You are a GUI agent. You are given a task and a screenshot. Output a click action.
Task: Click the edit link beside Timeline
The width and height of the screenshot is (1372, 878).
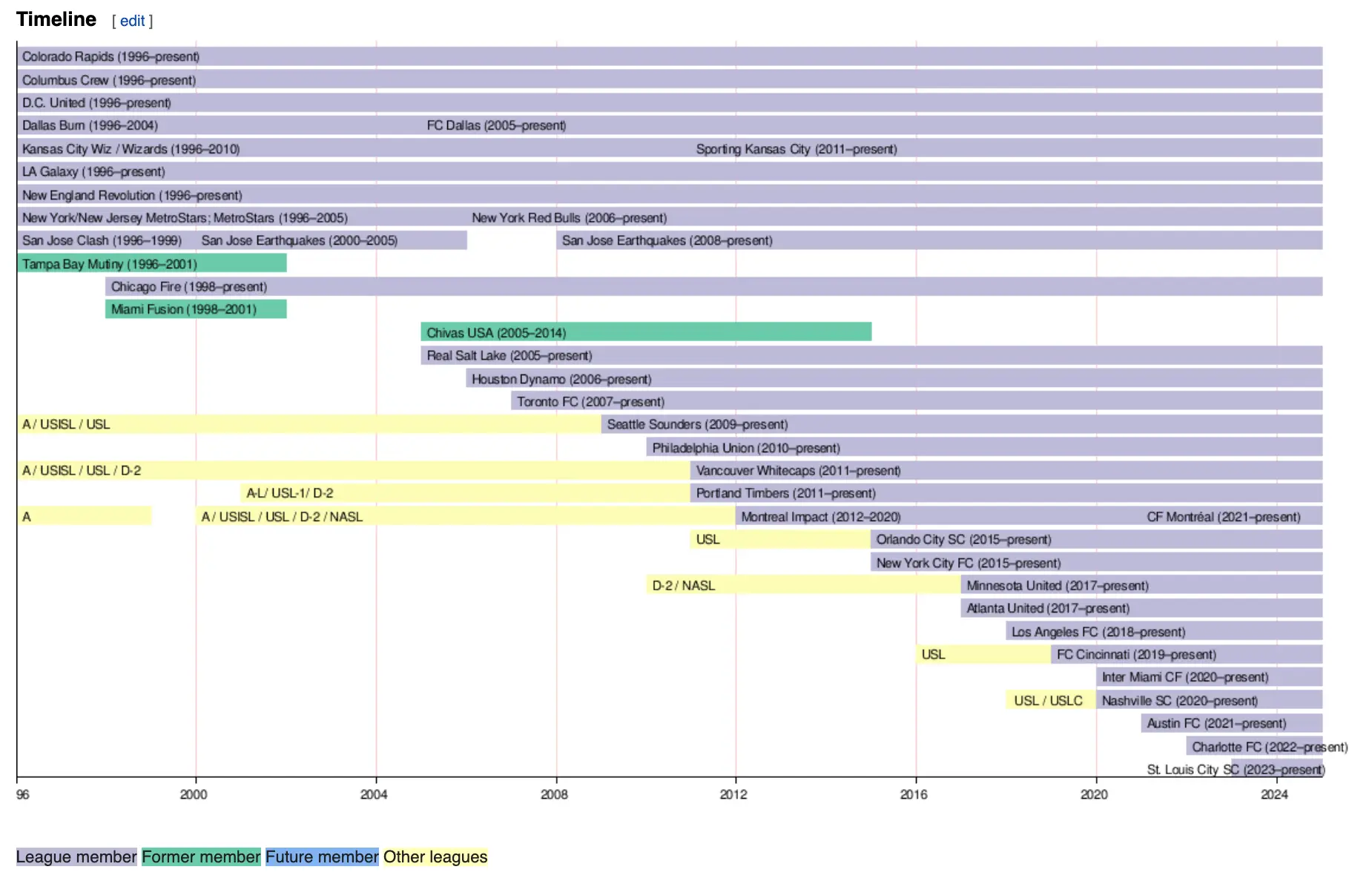pos(132,21)
